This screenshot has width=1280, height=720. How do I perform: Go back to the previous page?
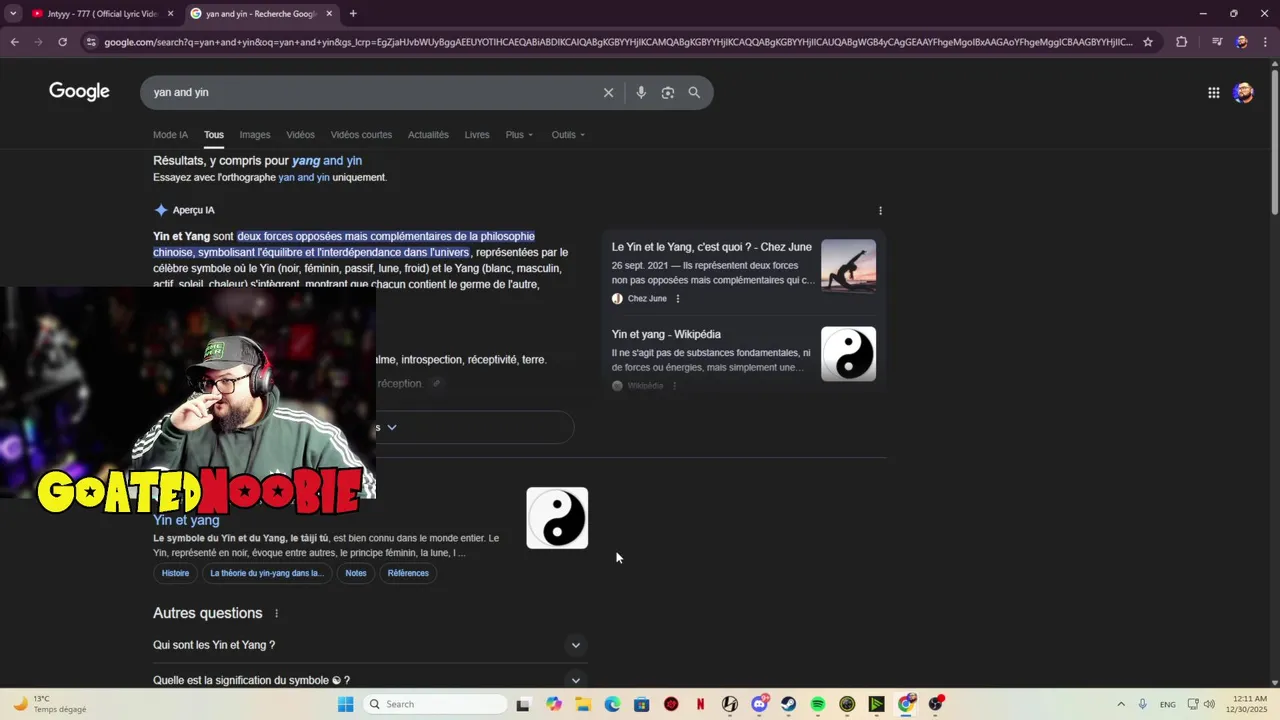14,42
